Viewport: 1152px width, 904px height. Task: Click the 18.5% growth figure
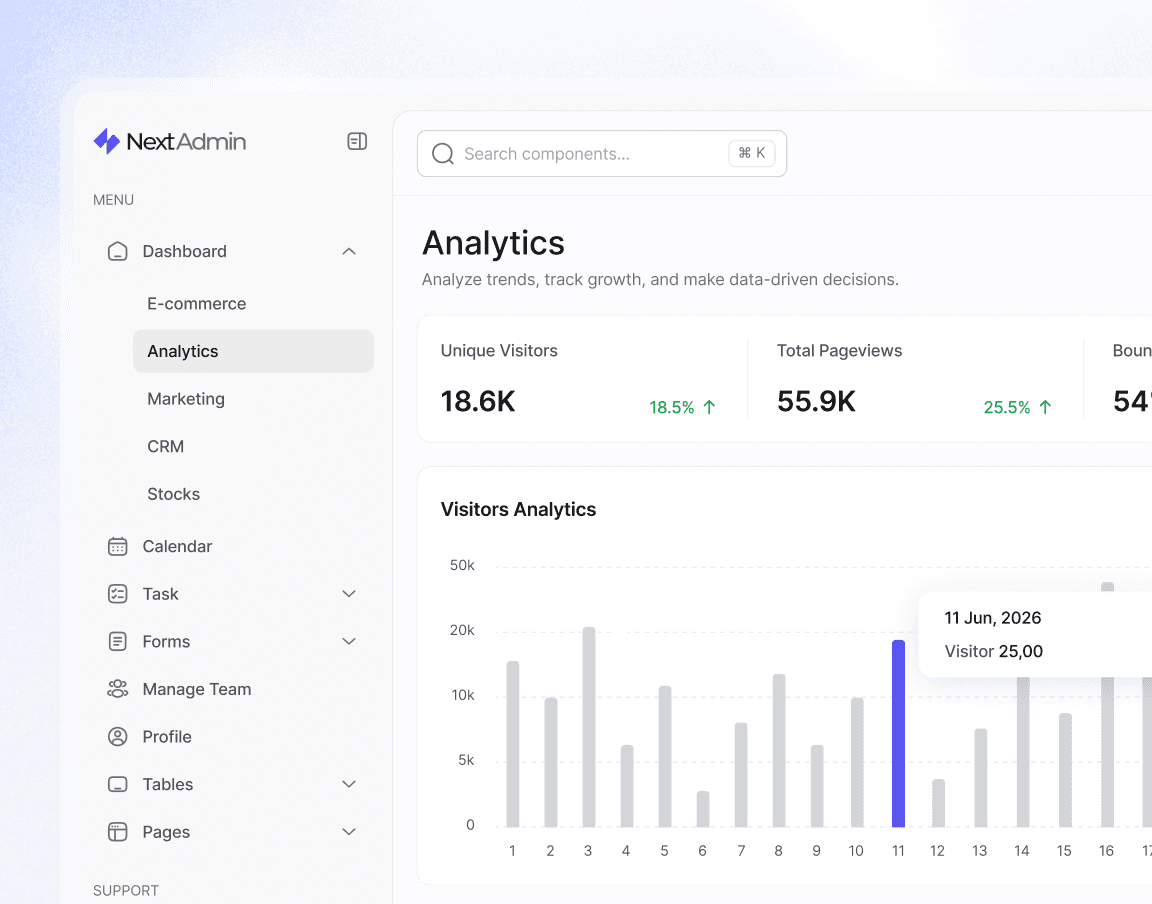(672, 407)
